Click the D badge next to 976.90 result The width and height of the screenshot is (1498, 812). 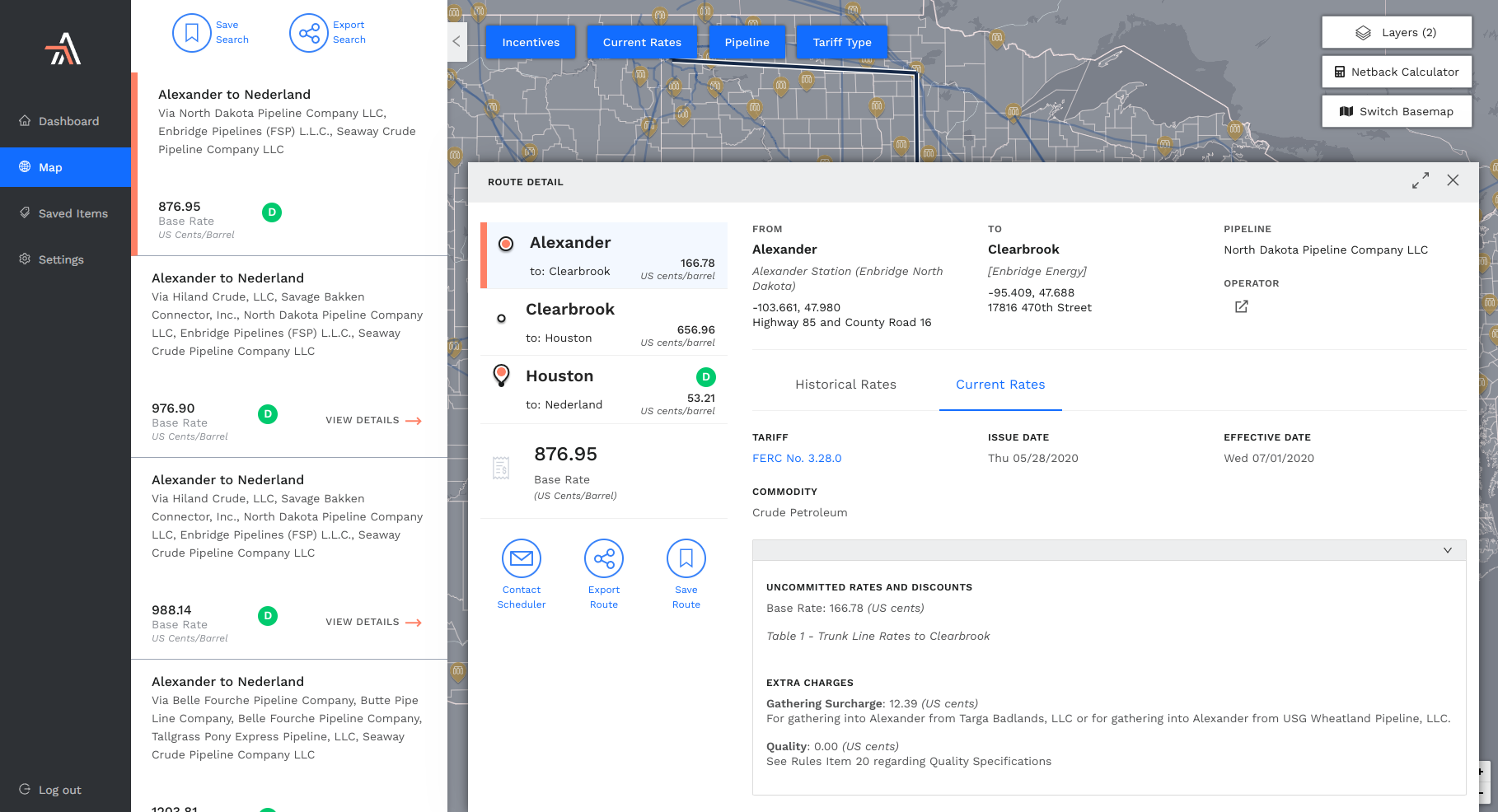coord(268,414)
